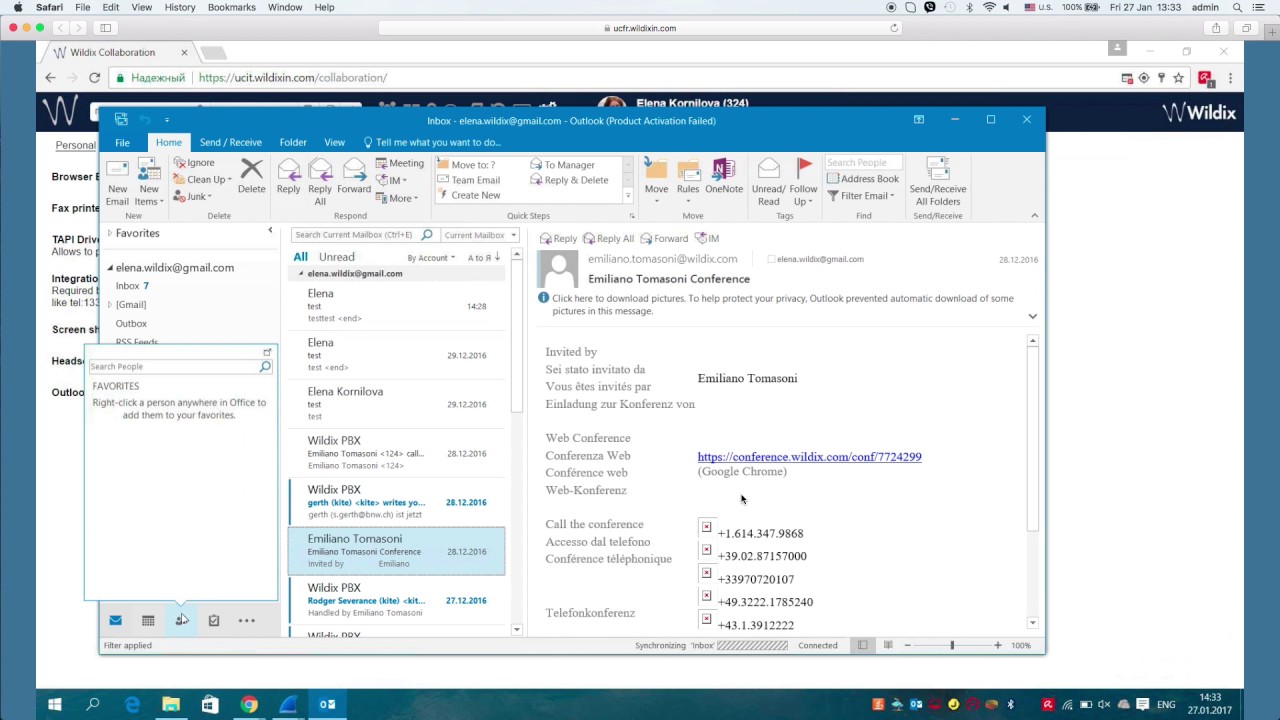The width and height of the screenshot is (1280, 720).
Task: Click the download pictures info bar
Action: pos(783,304)
